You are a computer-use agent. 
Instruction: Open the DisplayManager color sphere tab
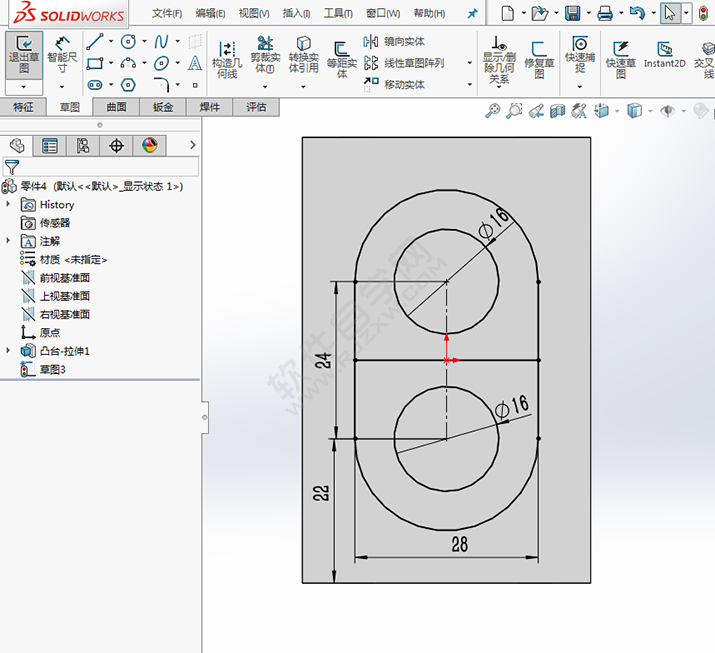tap(150, 146)
